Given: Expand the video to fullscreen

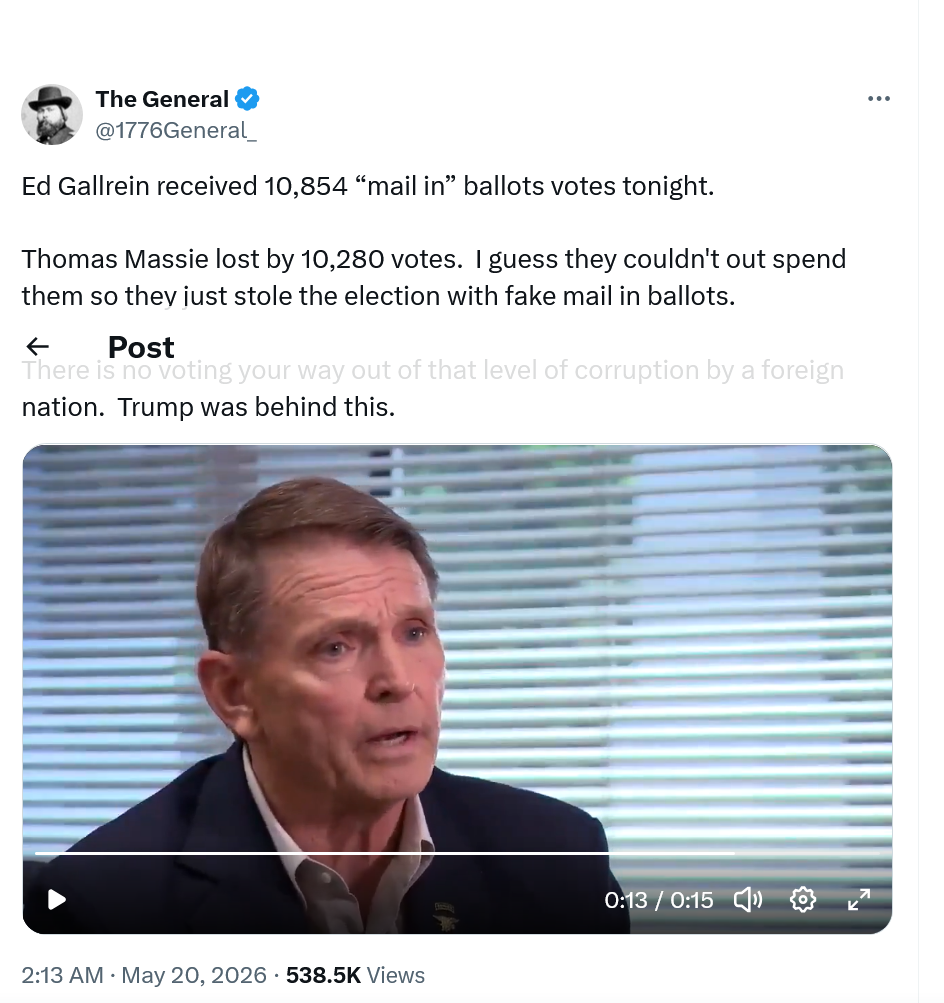Looking at the screenshot, I should click(858, 899).
